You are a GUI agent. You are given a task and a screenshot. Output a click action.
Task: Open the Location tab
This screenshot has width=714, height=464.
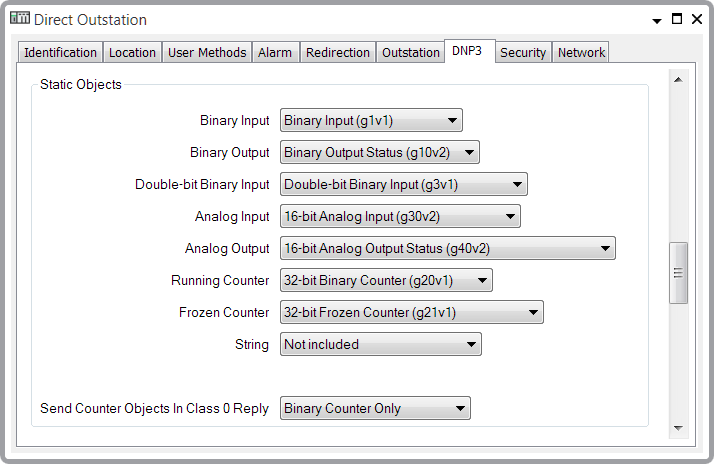coord(132,53)
